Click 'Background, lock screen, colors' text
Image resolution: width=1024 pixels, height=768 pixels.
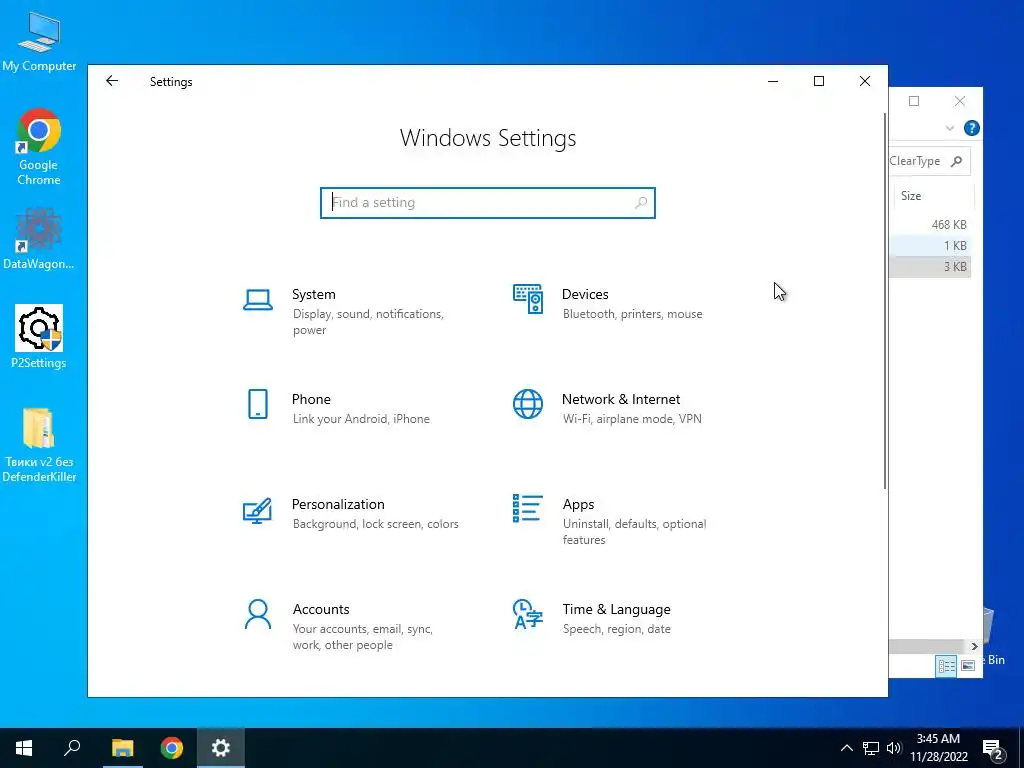[x=376, y=524]
